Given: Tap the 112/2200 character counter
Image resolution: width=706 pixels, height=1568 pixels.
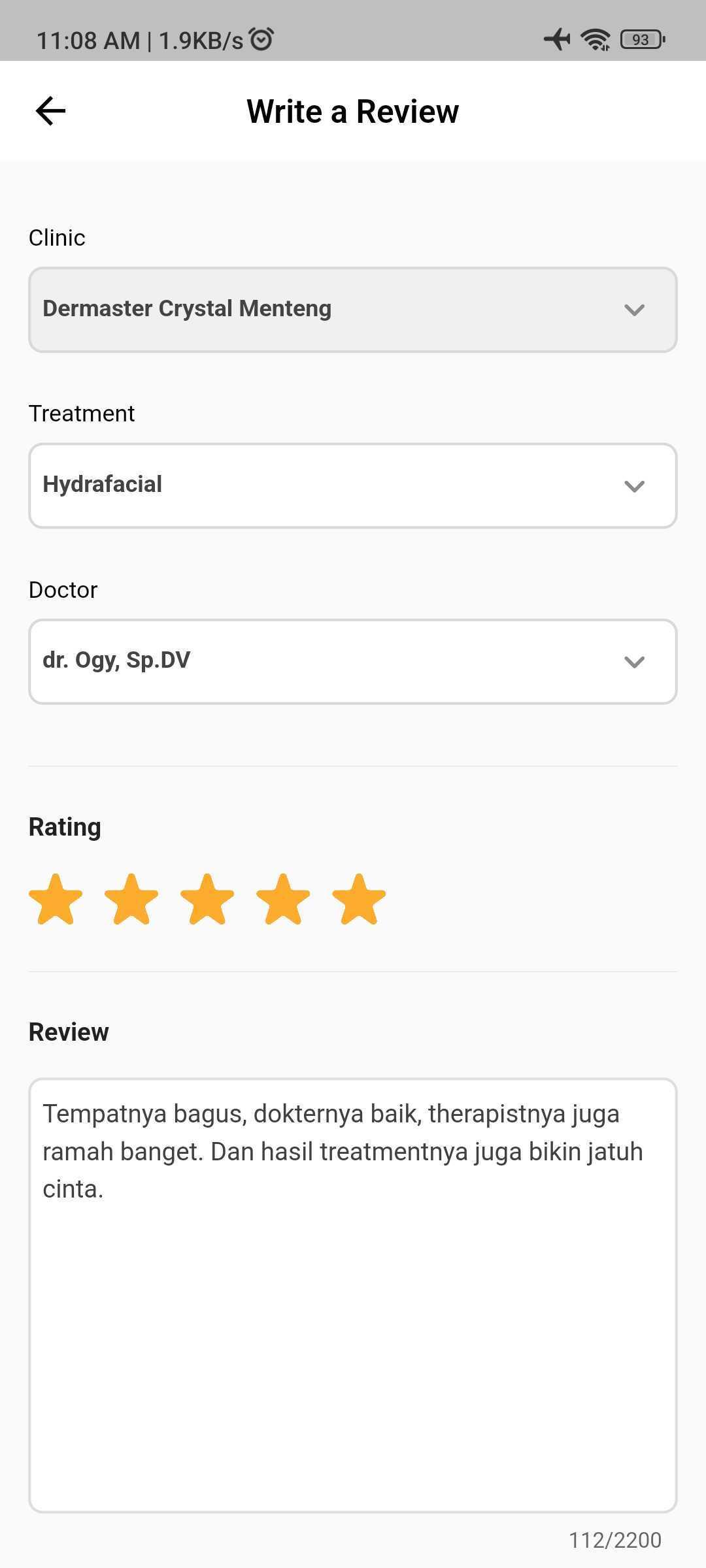Looking at the screenshot, I should [x=615, y=1540].
